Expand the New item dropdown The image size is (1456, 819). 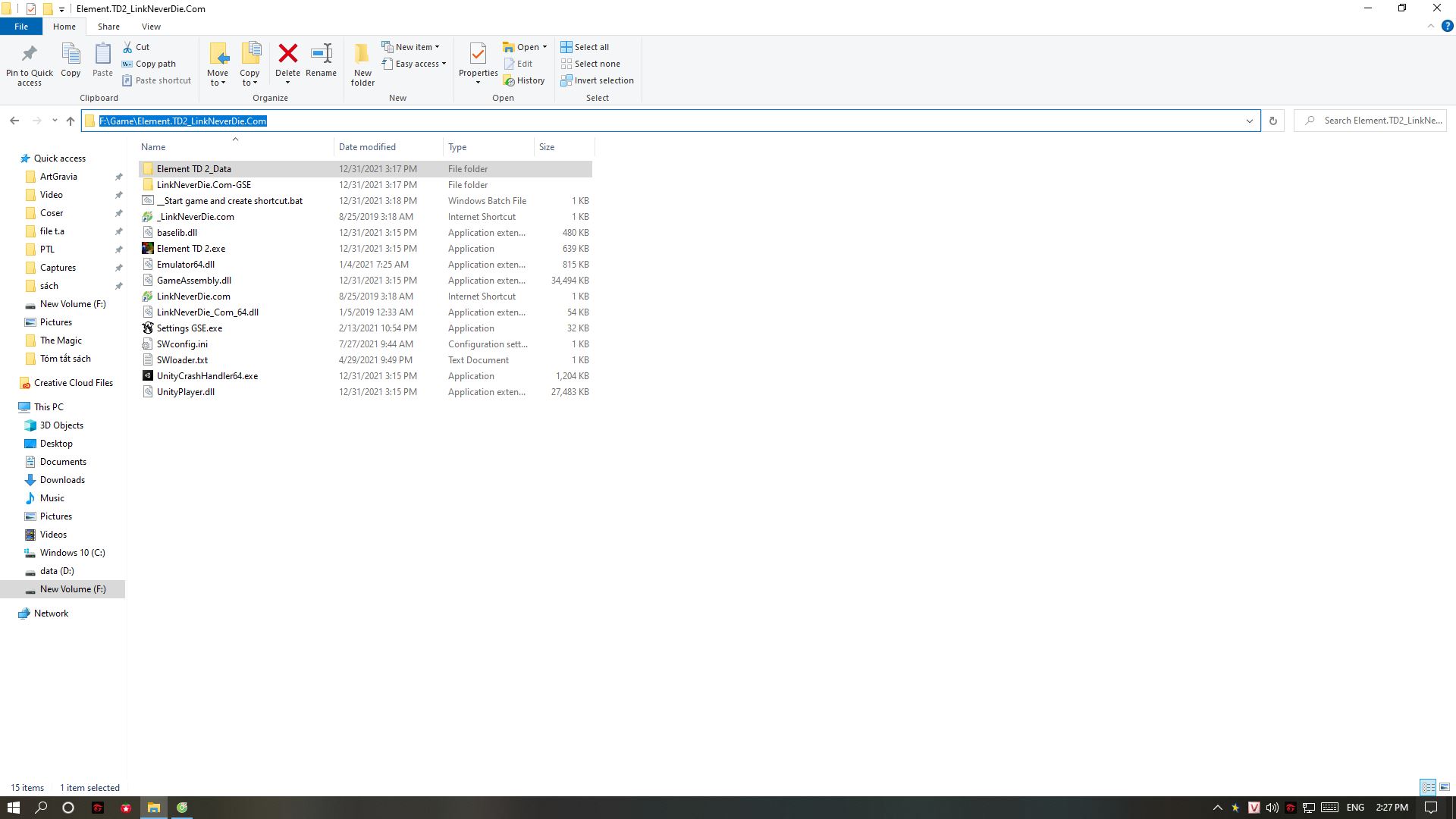point(411,47)
